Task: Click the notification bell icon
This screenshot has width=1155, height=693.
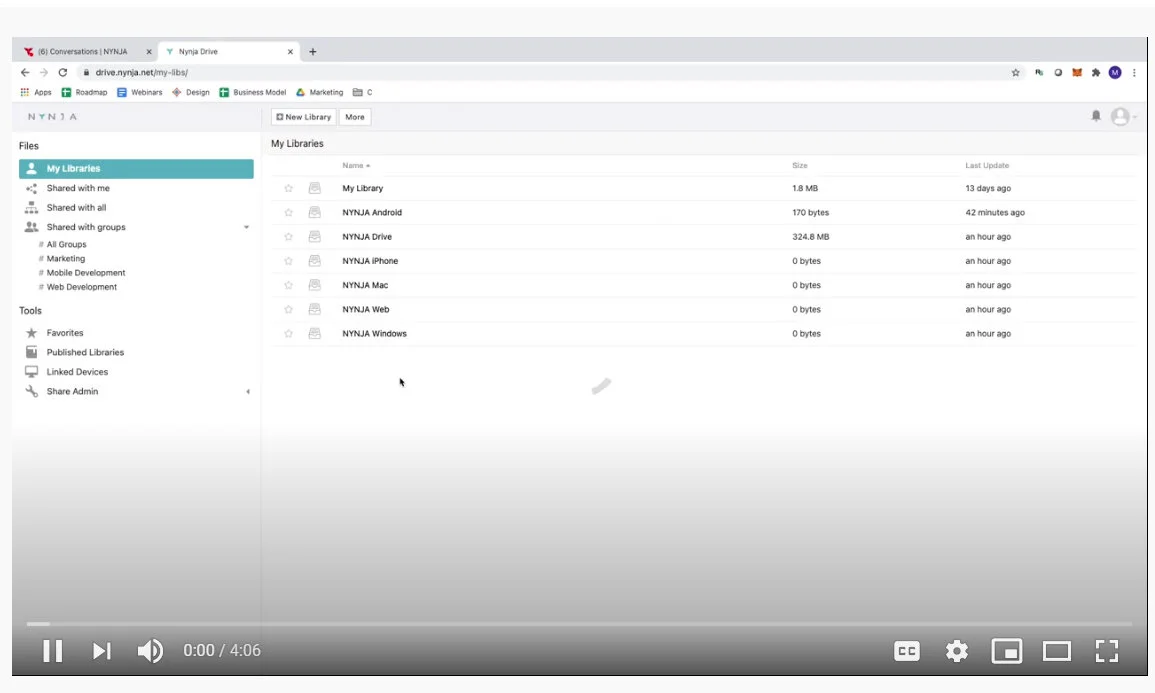Action: tap(1097, 115)
